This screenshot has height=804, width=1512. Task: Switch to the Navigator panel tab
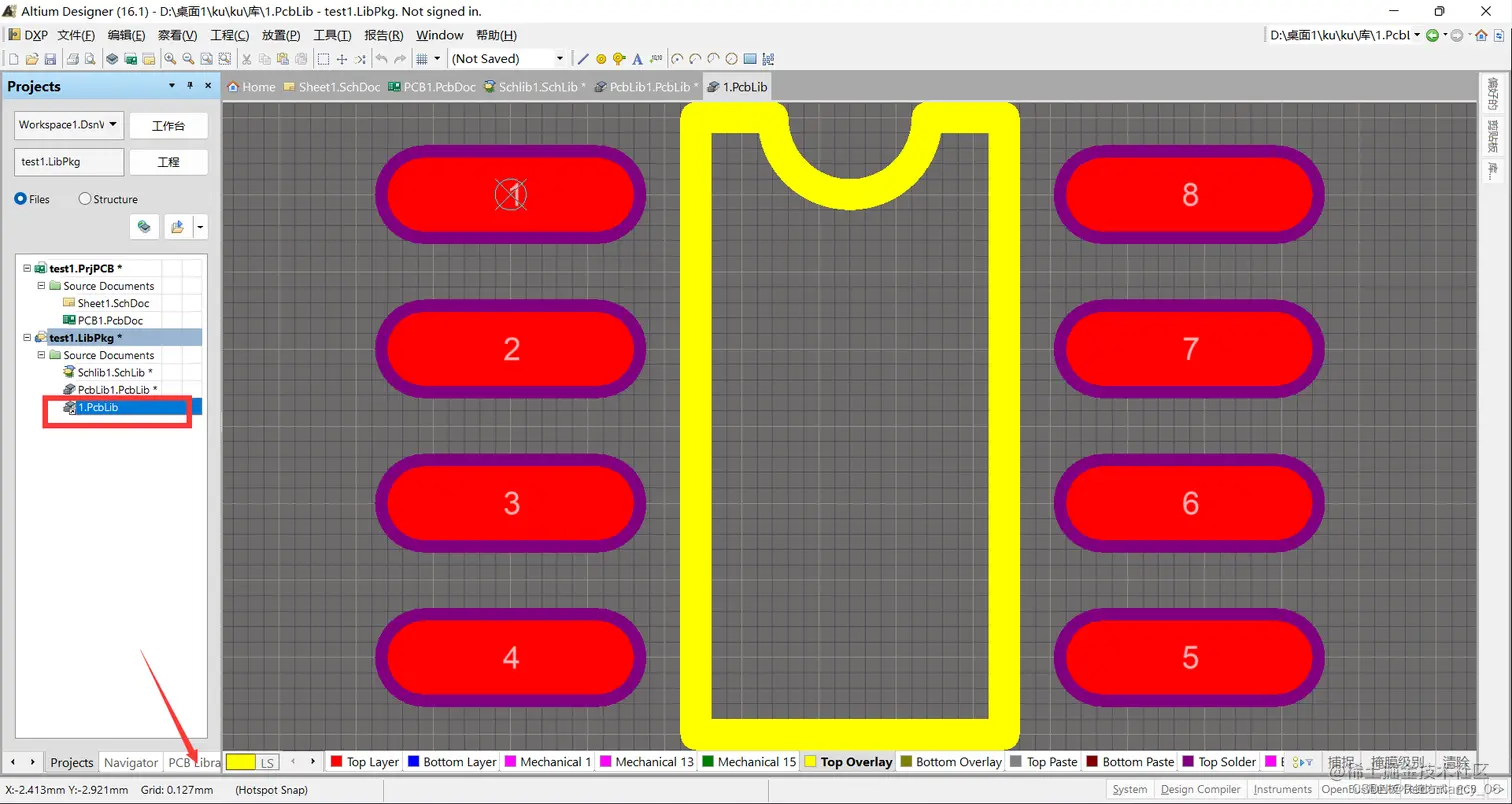(x=131, y=762)
